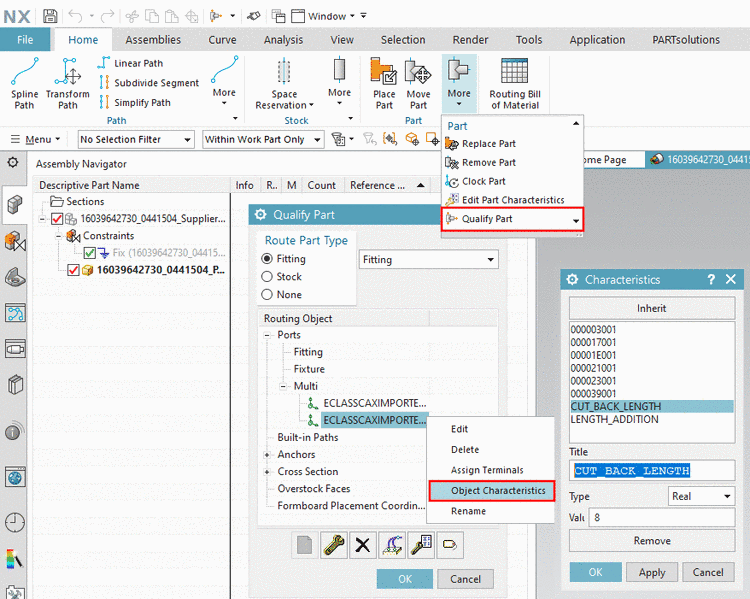Click the Undo arrow icon
Image resolution: width=750 pixels, height=599 pixels.
pyautogui.click(x=76, y=16)
